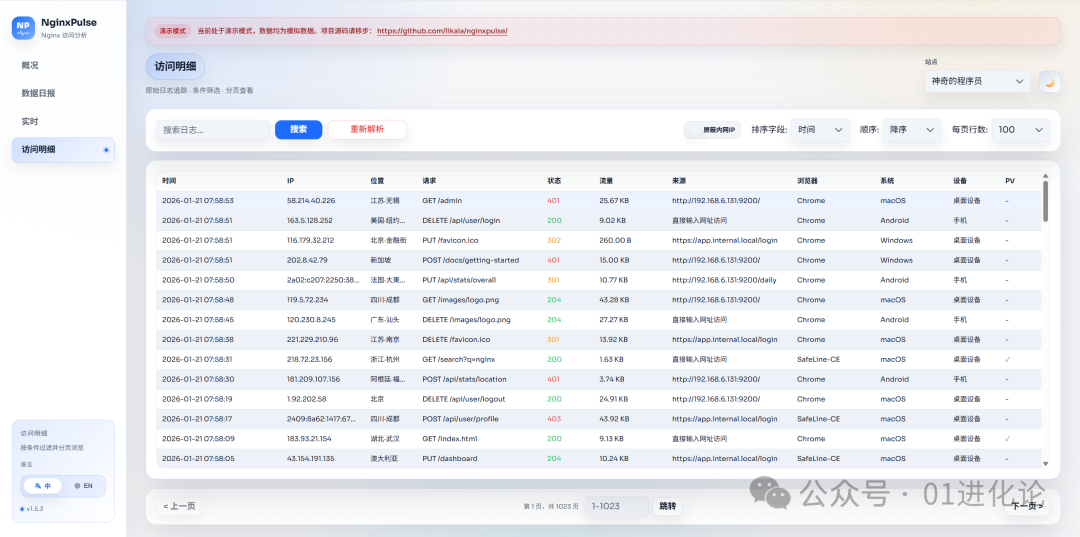
Task: Click IP cell 116.179.32.212
Action: click(x=309, y=241)
